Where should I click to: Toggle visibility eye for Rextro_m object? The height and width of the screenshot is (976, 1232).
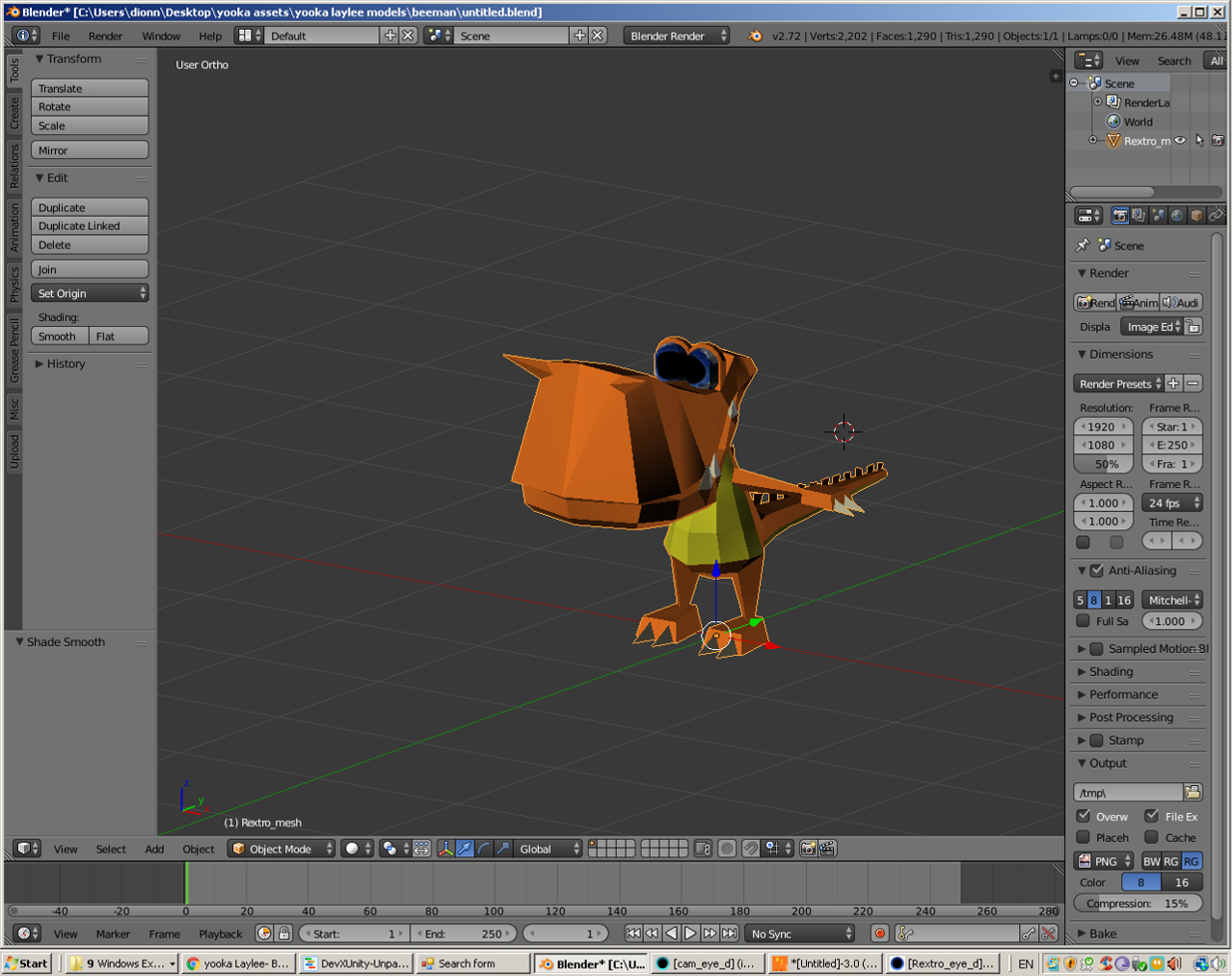coord(1180,141)
